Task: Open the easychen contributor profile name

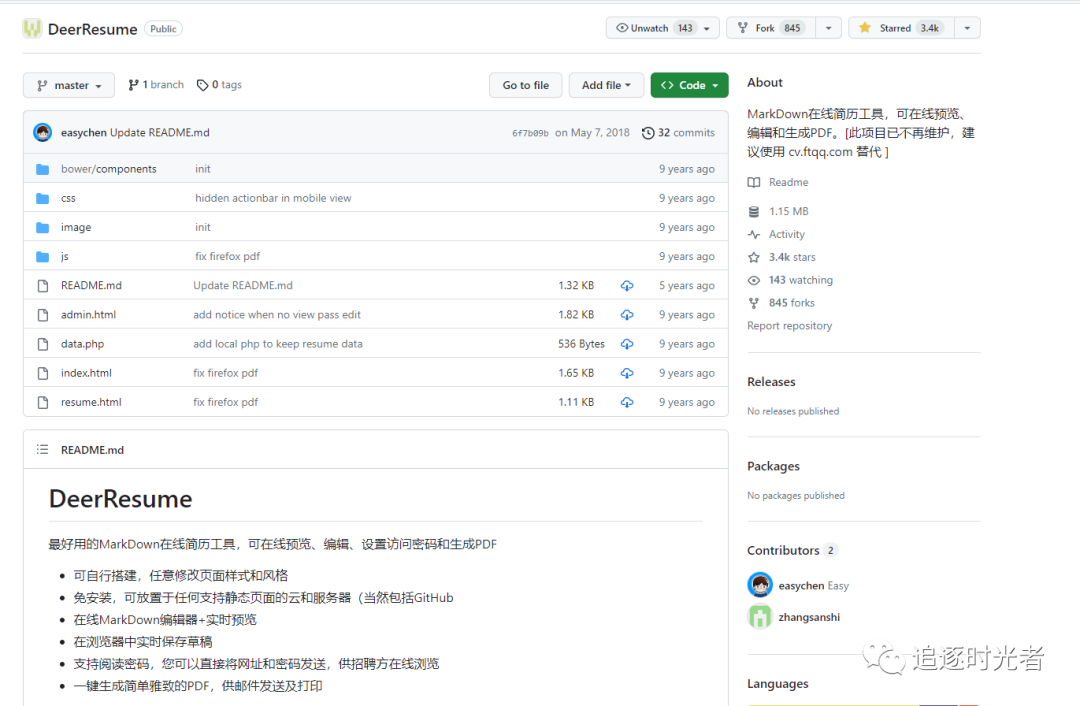Action: point(801,586)
